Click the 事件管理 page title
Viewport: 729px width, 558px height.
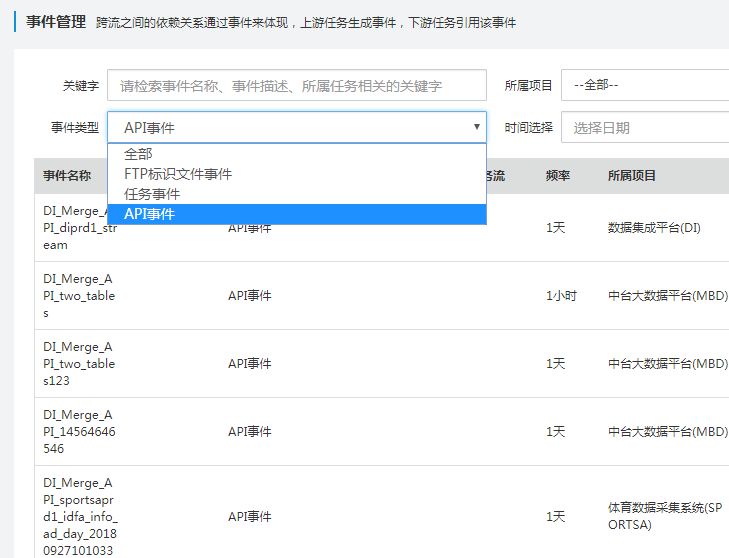56,21
